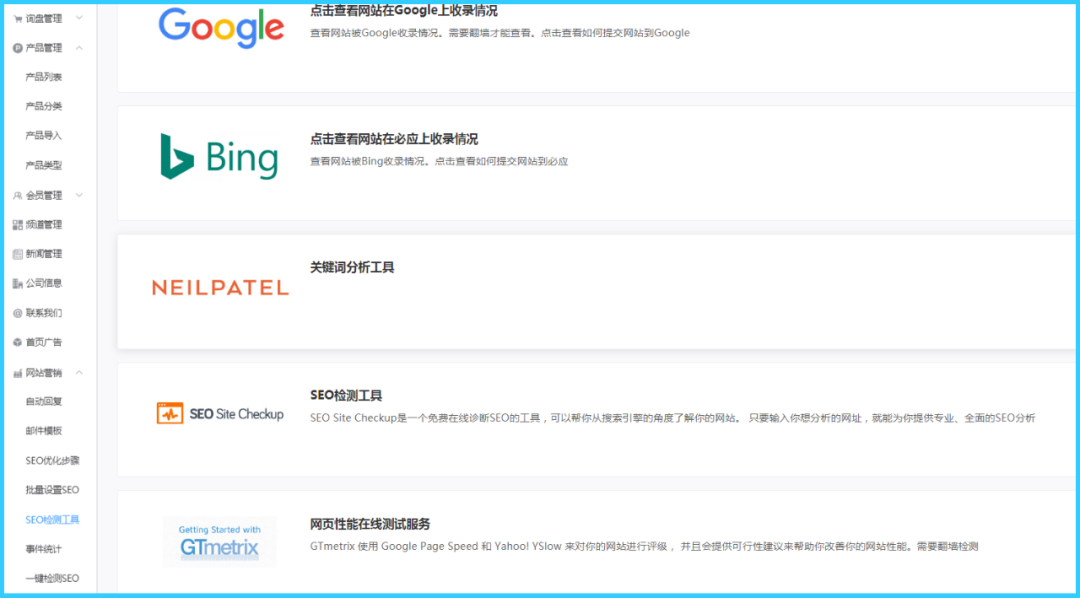The image size is (1080, 598).
Task: Open 新闻管理 section
Action: pyautogui.click(x=43, y=254)
